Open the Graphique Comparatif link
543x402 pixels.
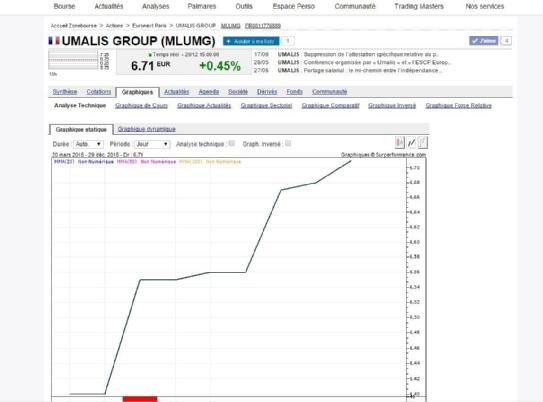coord(330,106)
